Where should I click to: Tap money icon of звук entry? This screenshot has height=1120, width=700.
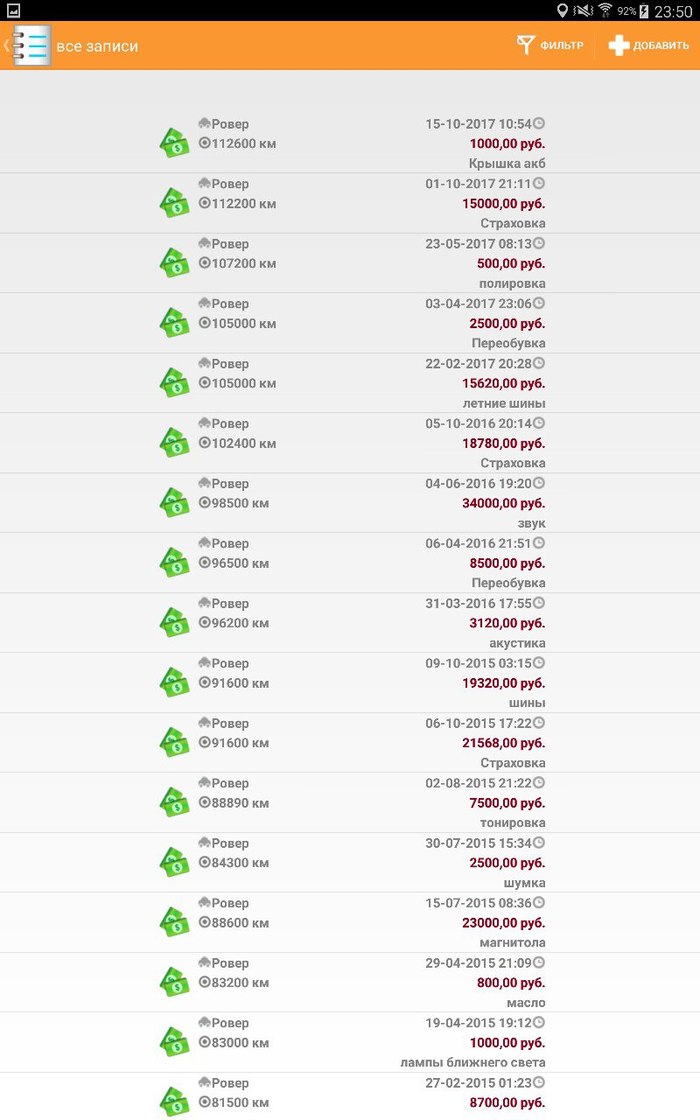coord(174,503)
